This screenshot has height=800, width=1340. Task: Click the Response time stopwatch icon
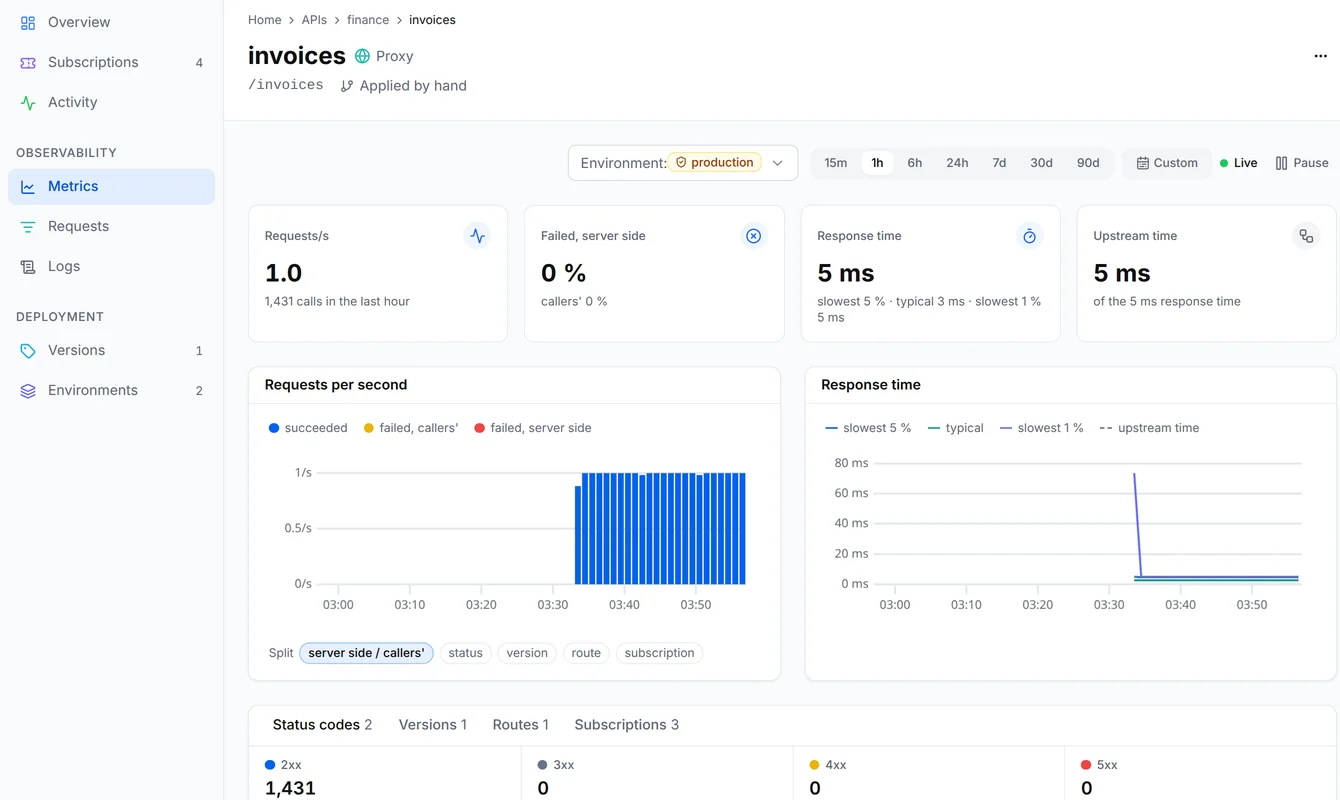1030,236
